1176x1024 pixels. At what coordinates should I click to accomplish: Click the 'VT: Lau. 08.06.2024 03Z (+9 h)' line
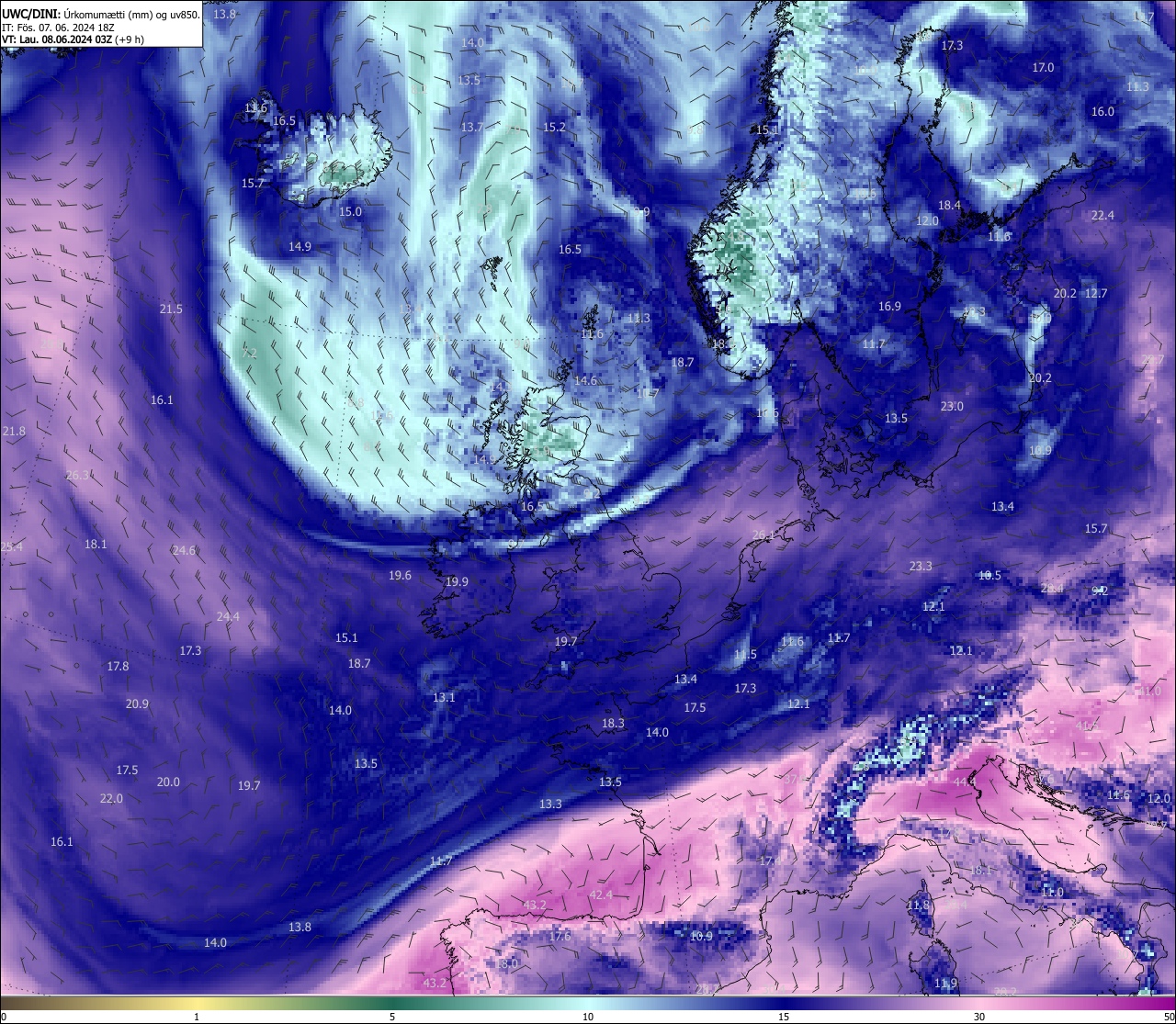coord(73,39)
